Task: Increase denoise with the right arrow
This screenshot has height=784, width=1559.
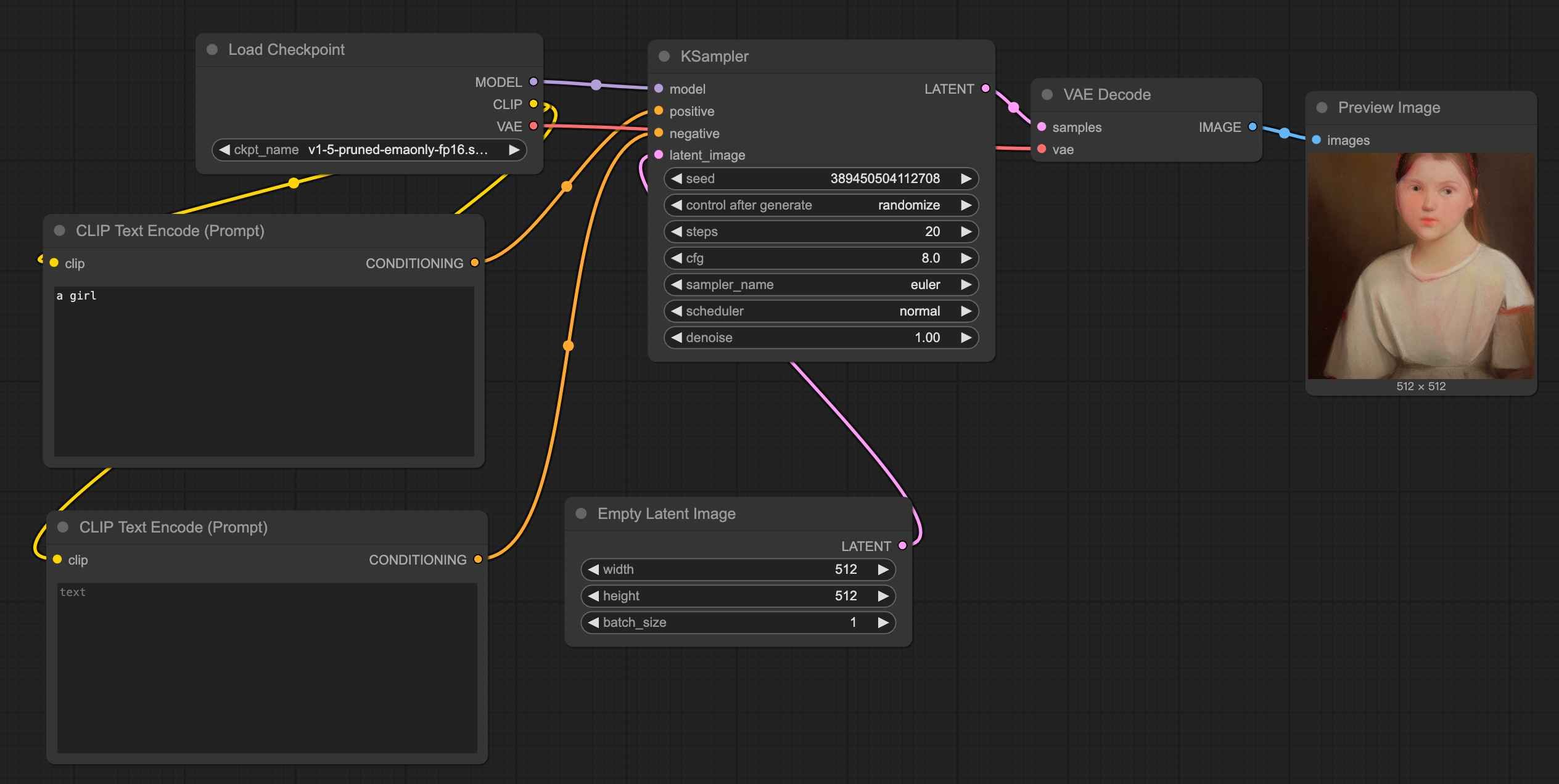Action: [966, 338]
